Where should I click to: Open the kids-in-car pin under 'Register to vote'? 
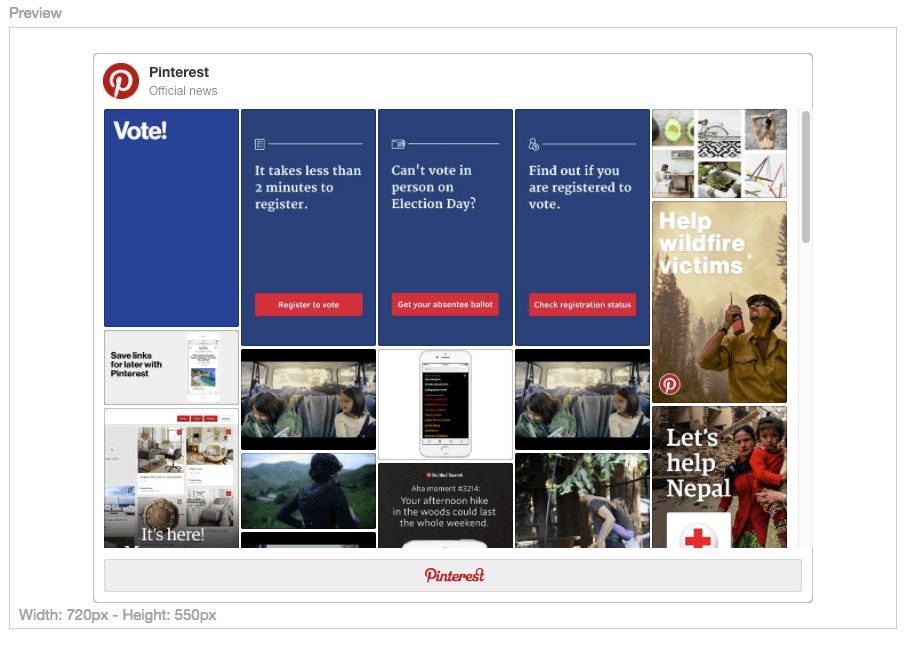tap(308, 399)
